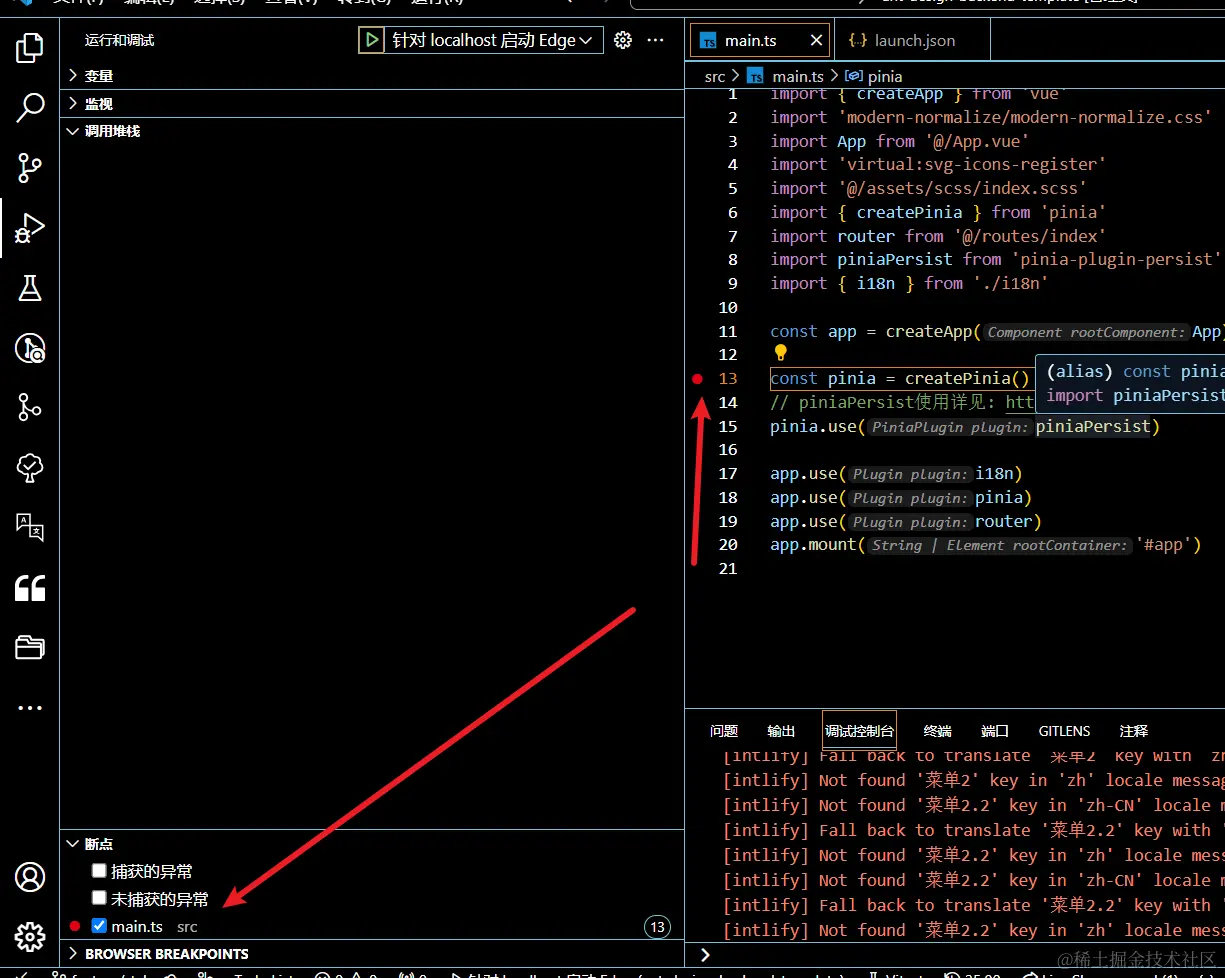
Task: Click the TS file icon on main.ts tab
Action: [709, 41]
